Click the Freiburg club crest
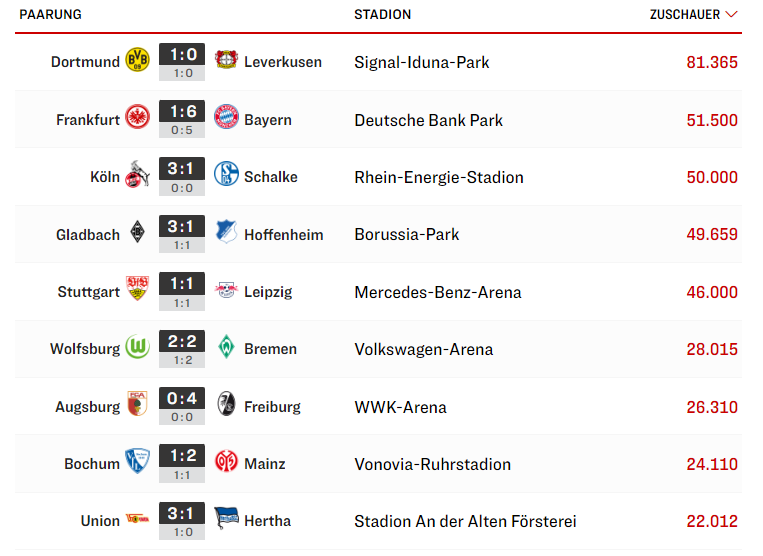 click(x=226, y=404)
